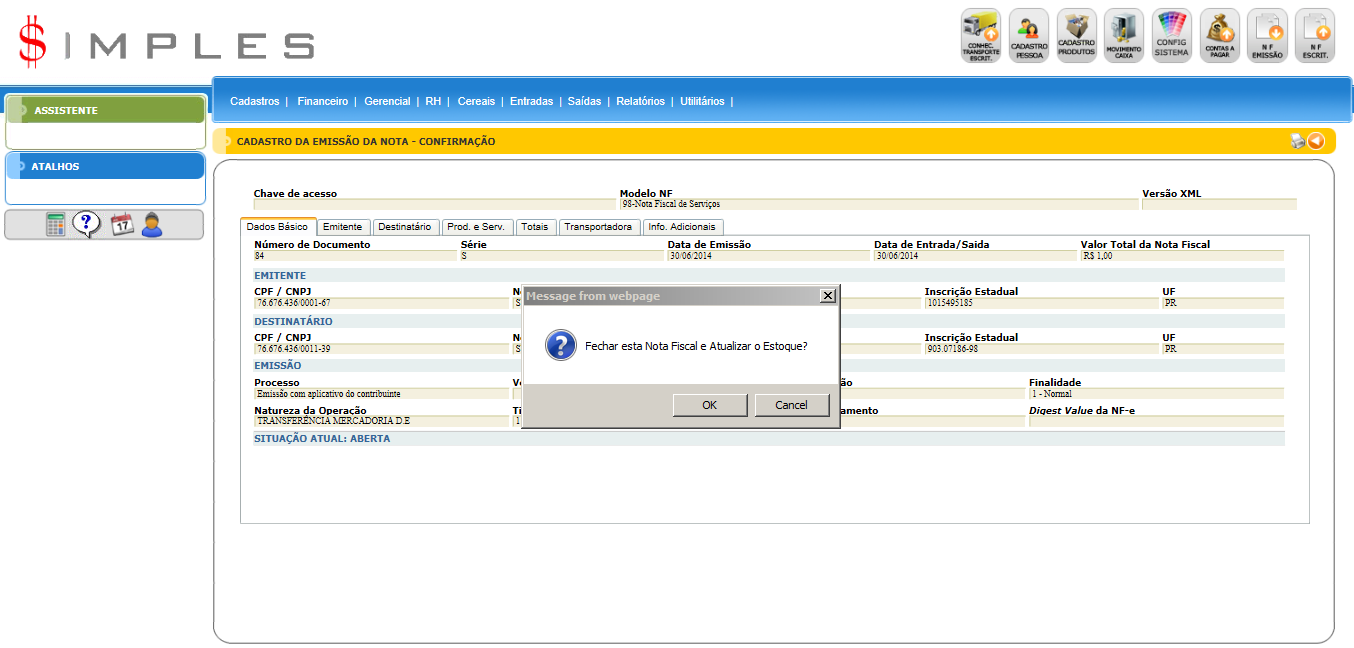Open the Movimento Caixa safe icon
This screenshot has height=648, width=1354.
point(1124,36)
